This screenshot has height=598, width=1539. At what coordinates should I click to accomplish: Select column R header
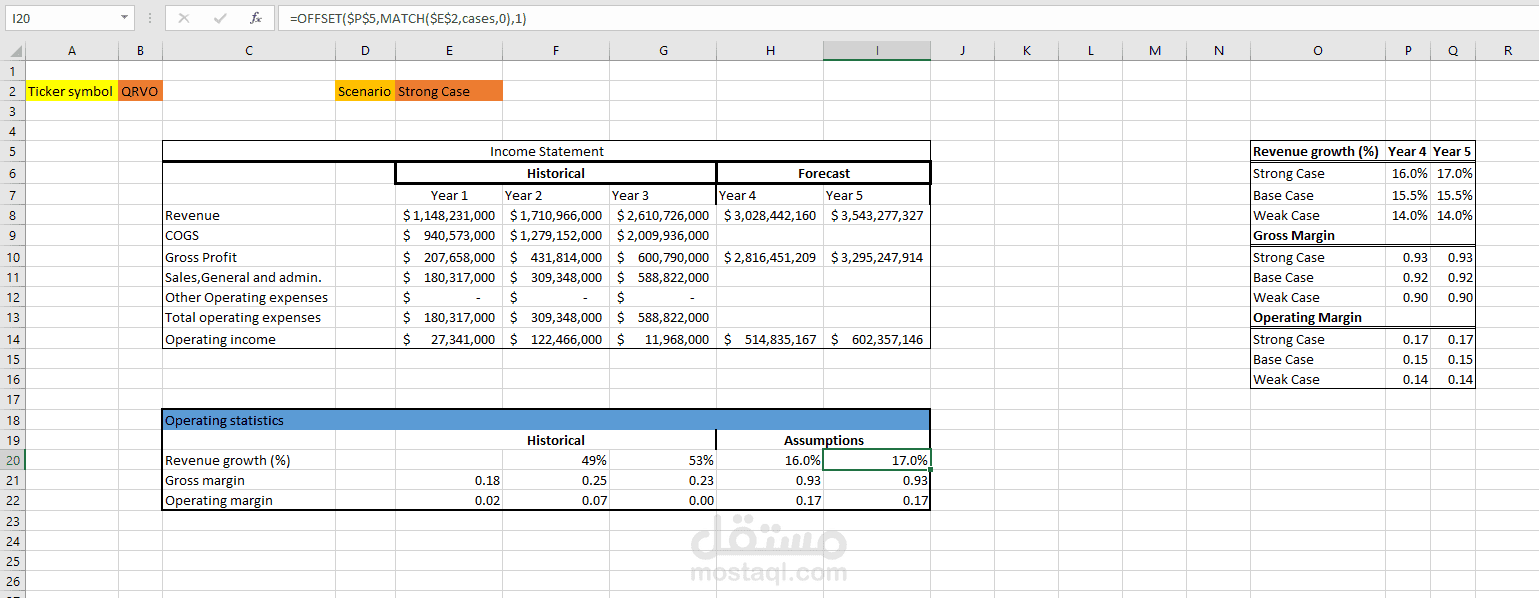click(x=1507, y=51)
